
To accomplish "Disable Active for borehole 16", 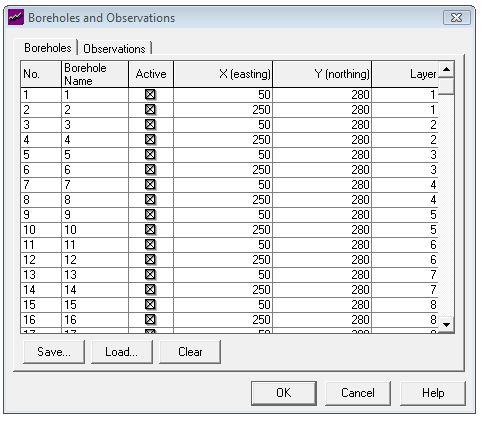I will point(150,320).
